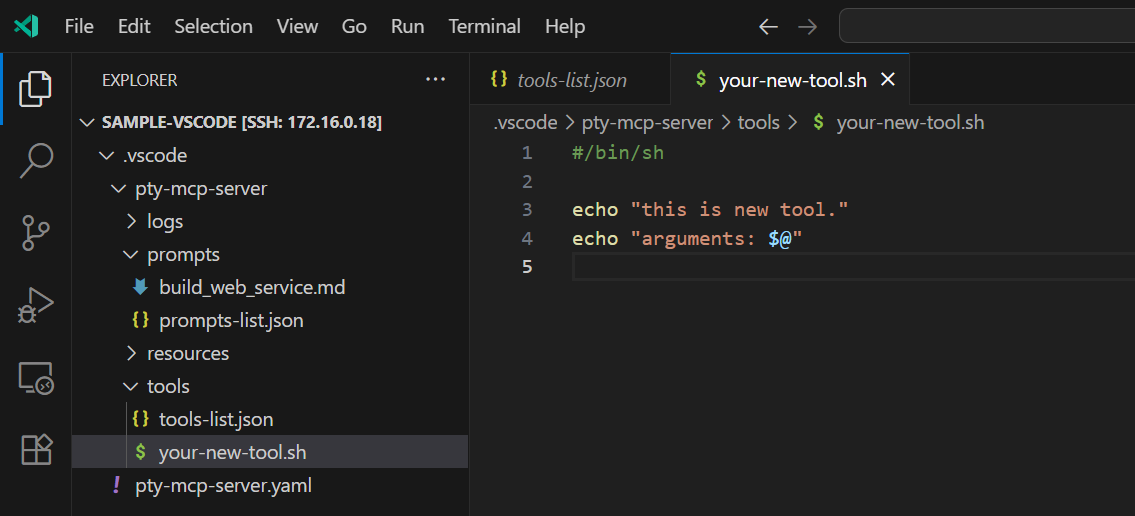1135x516 pixels.
Task: Expand the resources folder
Action: click(270, 353)
